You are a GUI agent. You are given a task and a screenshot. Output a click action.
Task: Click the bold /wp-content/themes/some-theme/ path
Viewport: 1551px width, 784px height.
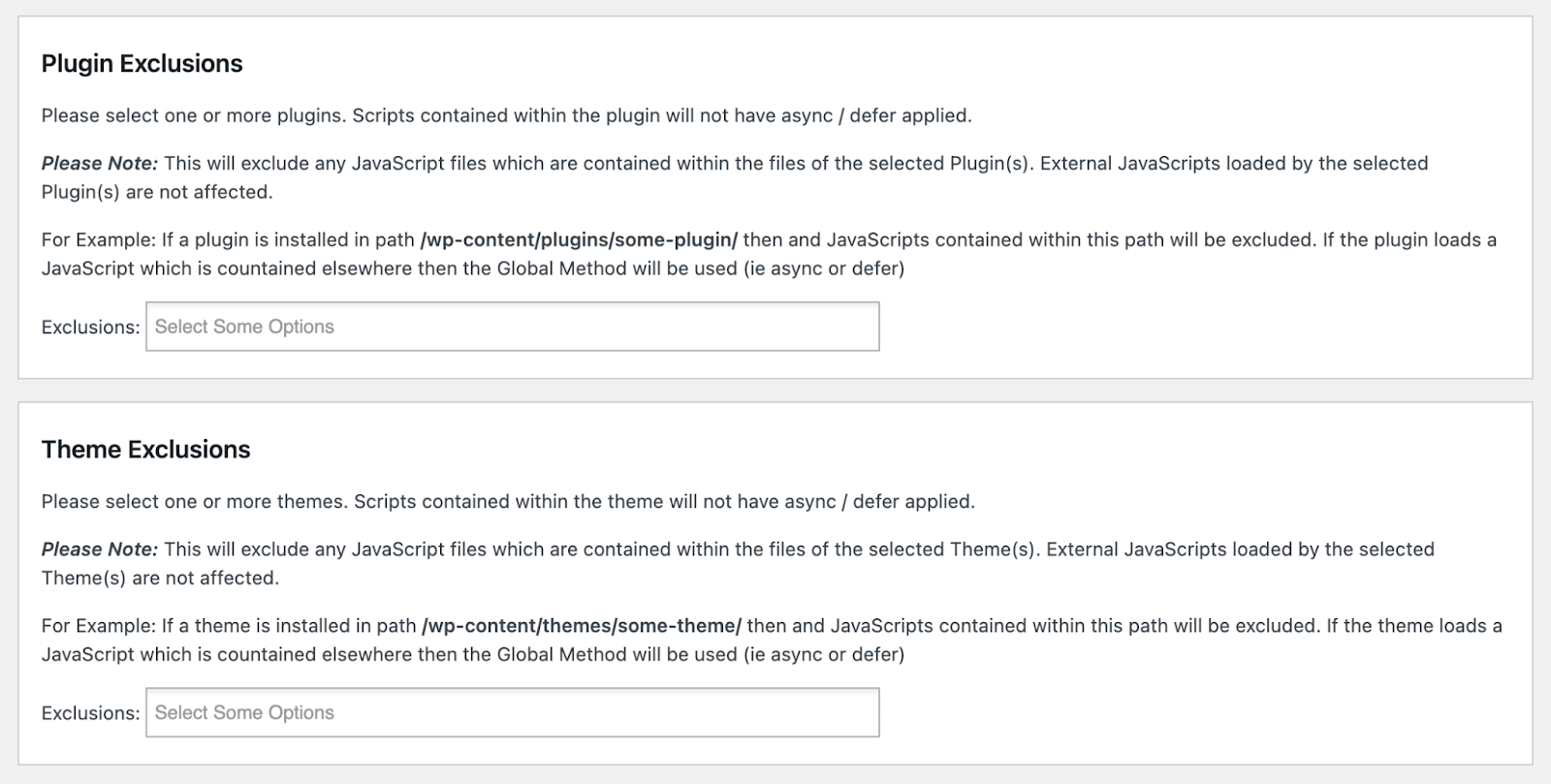(582, 626)
